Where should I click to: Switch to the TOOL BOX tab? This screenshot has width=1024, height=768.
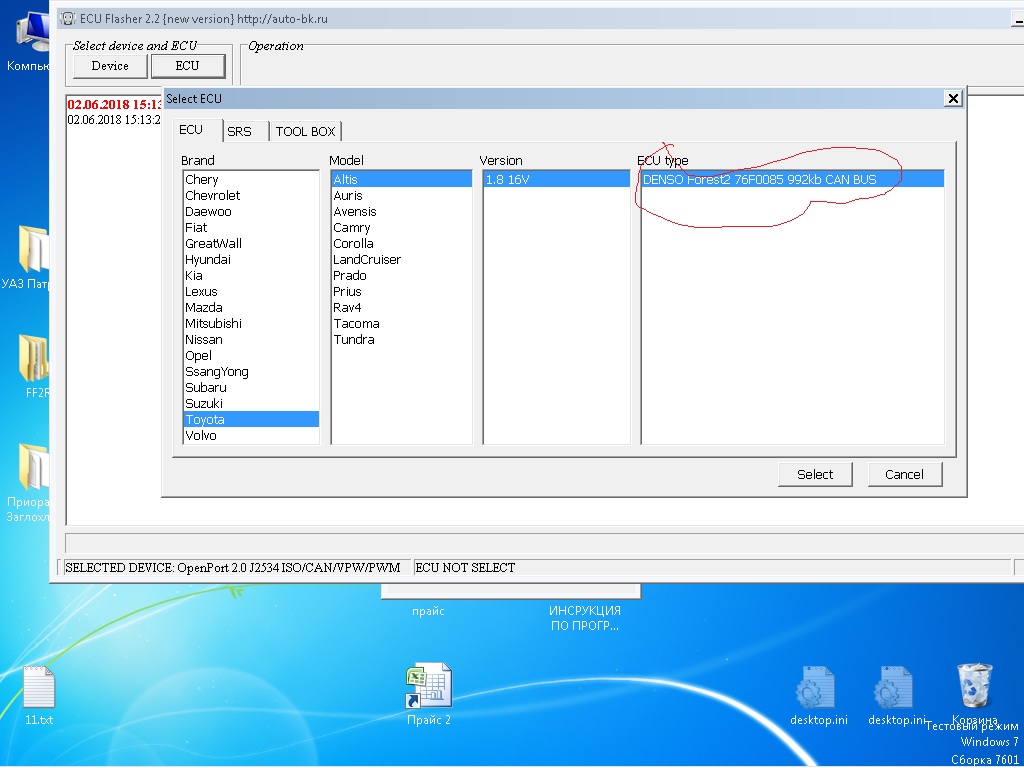pyautogui.click(x=306, y=131)
